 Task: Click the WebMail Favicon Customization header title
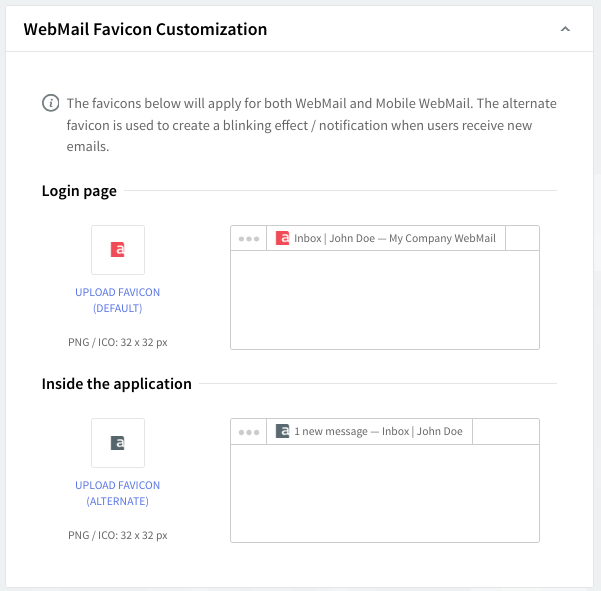pyautogui.click(x=145, y=29)
